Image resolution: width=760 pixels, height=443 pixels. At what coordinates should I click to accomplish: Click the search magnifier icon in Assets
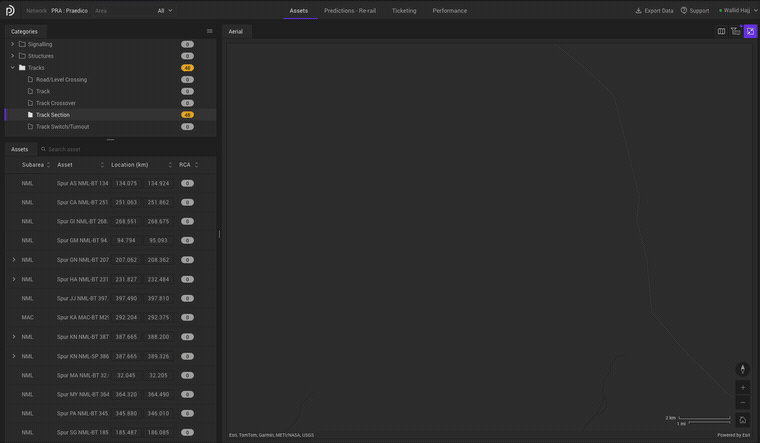click(x=43, y=149)
